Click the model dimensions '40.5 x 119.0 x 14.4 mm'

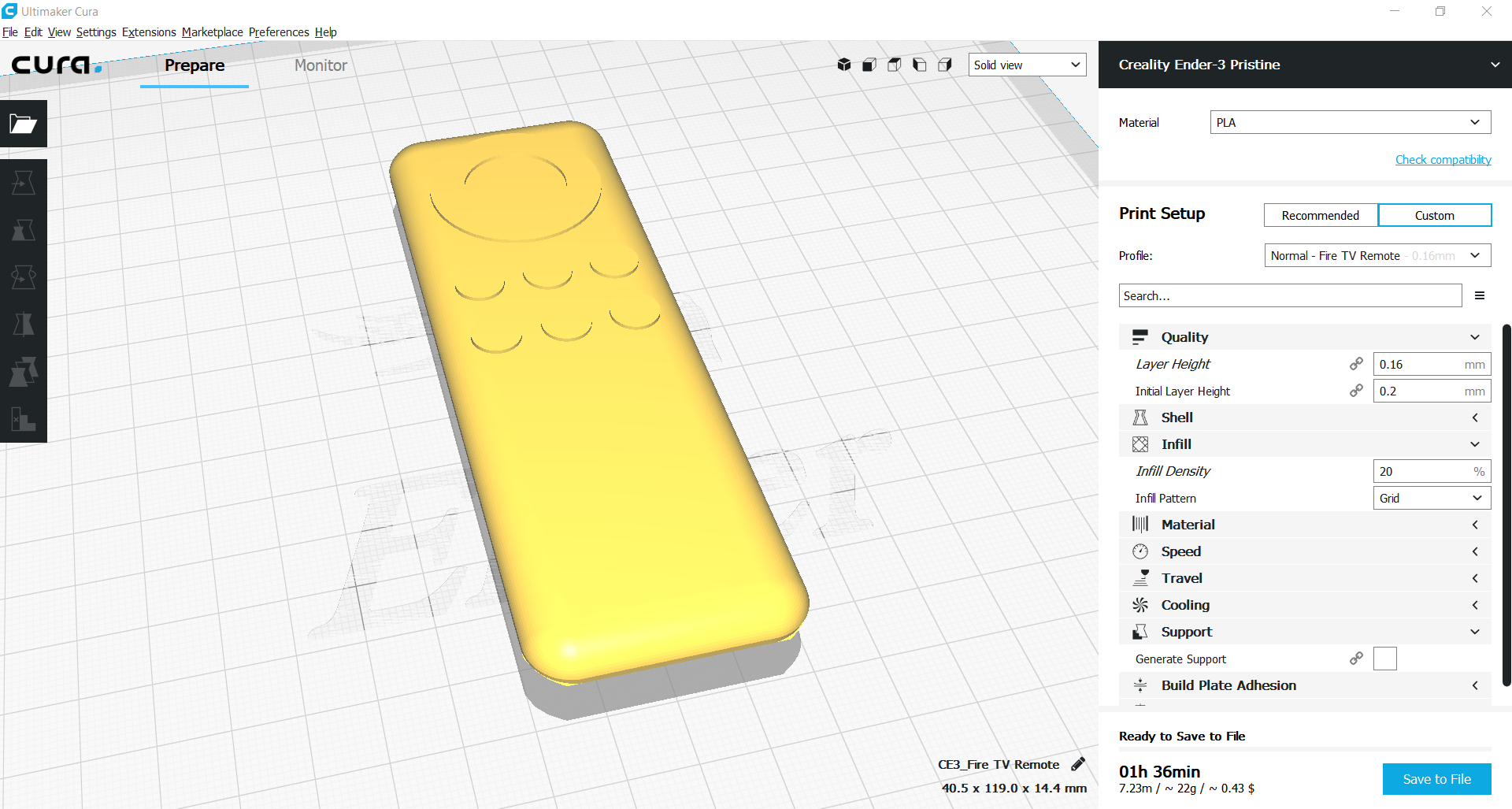pos(1014,788)
